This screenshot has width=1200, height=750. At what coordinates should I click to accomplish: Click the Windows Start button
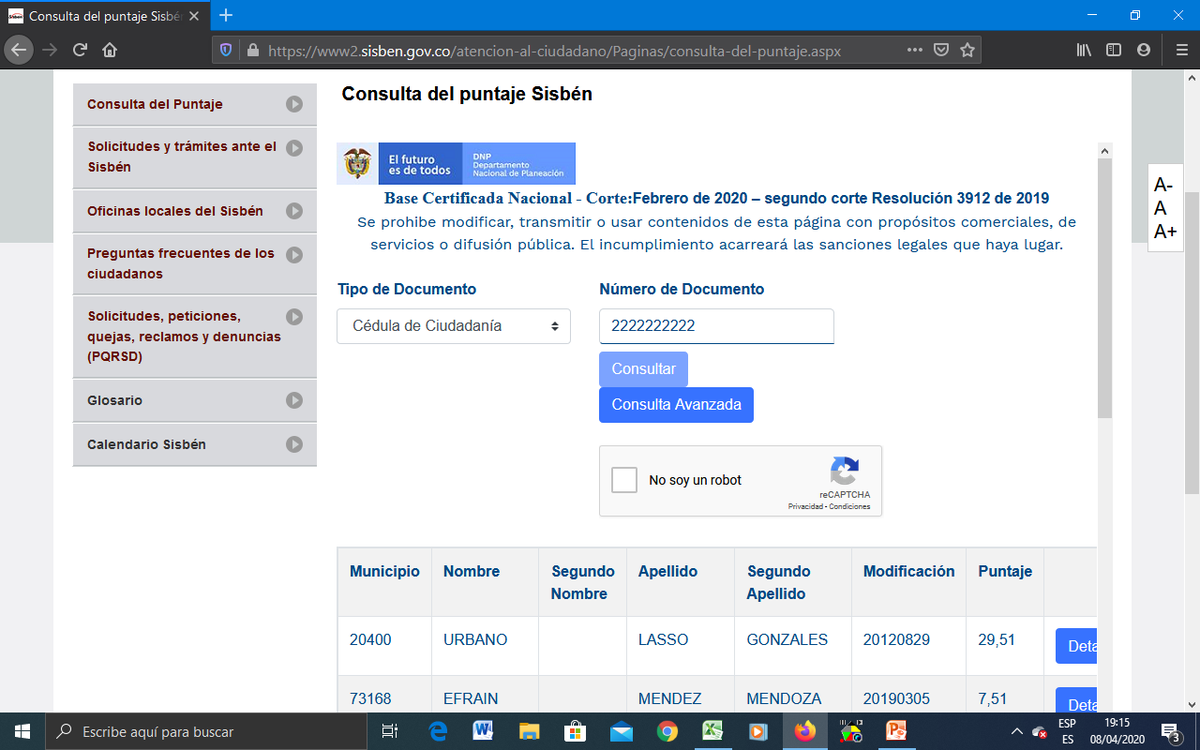click(22, 732)
